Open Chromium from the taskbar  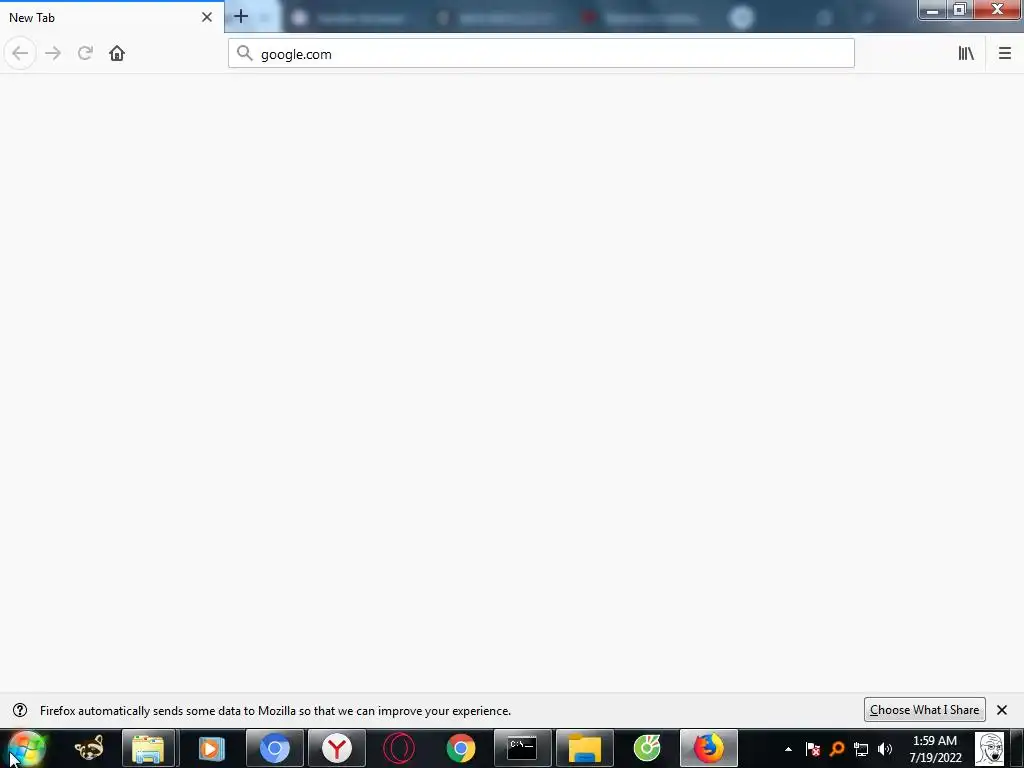(x=274, y=748)
